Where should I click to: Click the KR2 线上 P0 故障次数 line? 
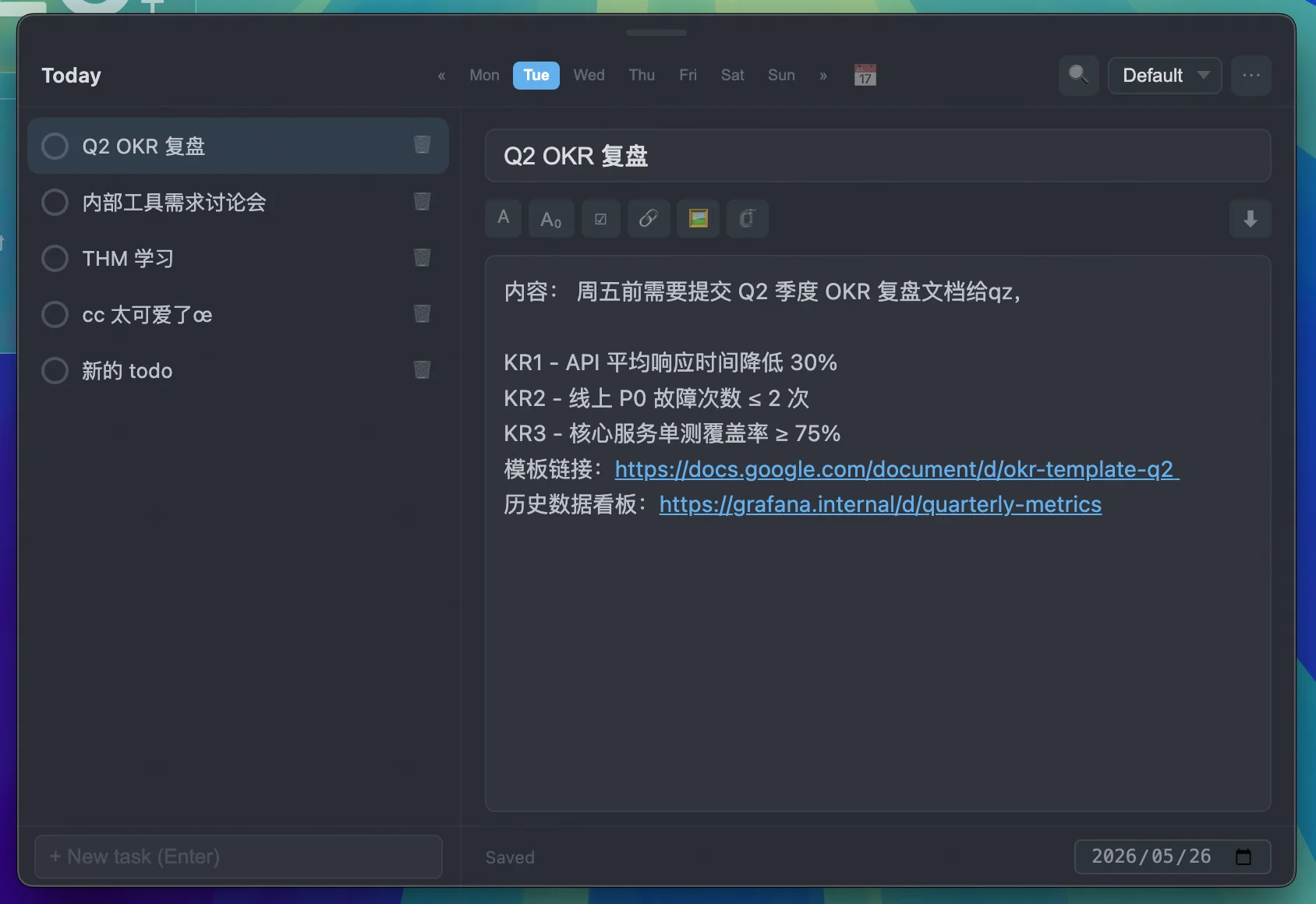(x=656, y=398)
